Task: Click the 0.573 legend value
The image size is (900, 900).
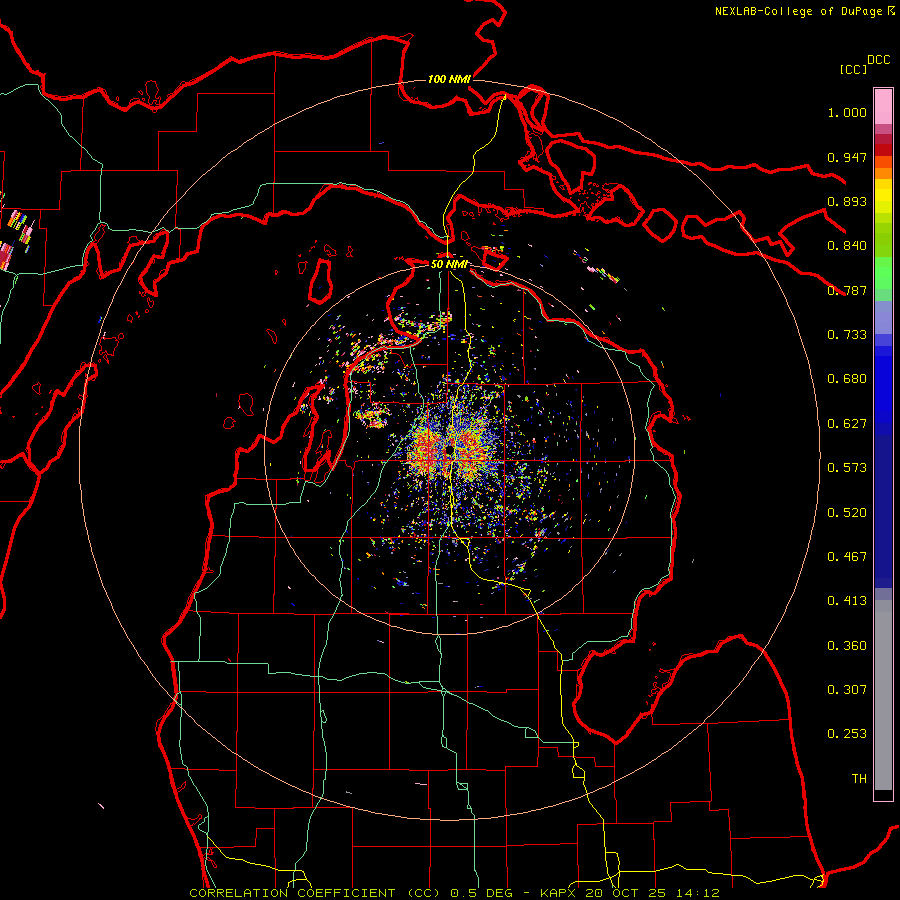Action: pos(847,468)
